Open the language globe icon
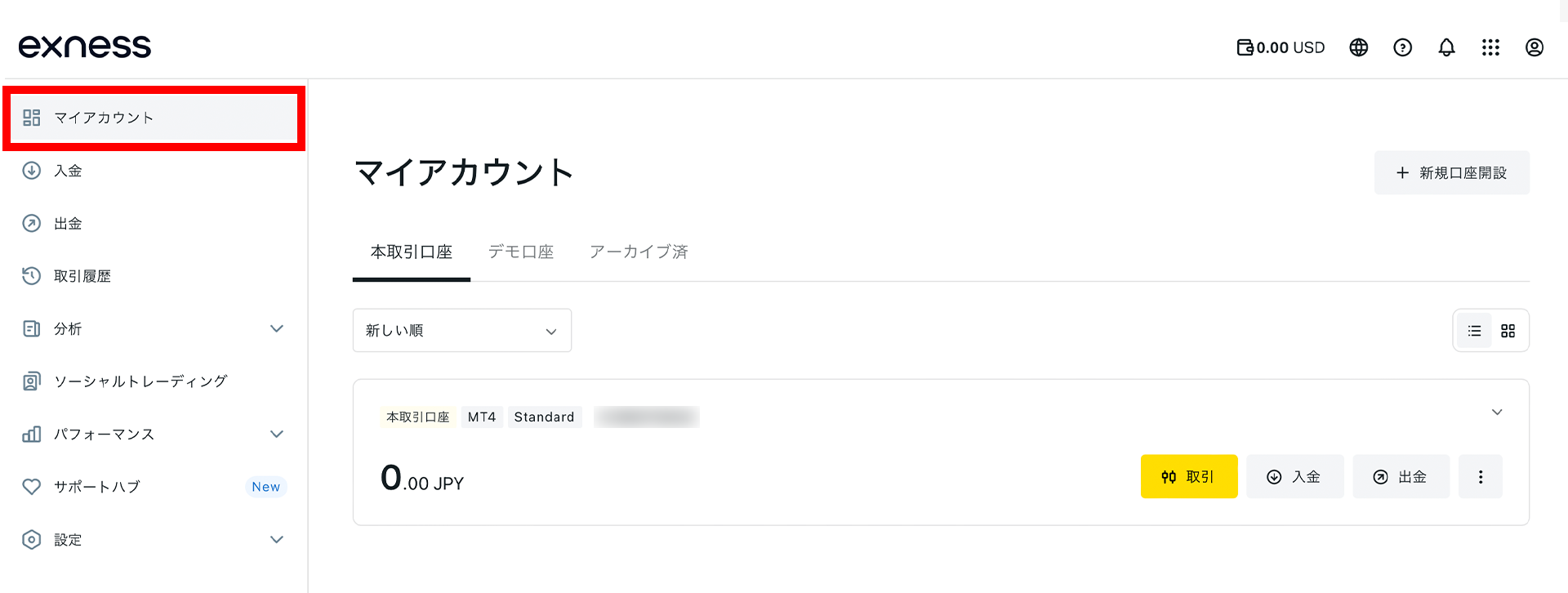The width and height of the screenshot is (1568, 593). [x=1358, y=47]
